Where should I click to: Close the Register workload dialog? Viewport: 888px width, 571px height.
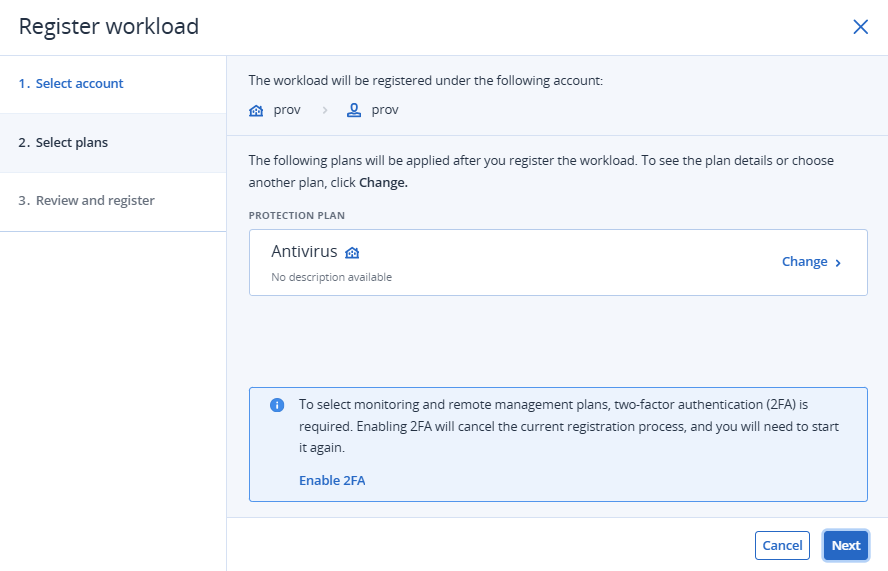[x=860, y=27]
